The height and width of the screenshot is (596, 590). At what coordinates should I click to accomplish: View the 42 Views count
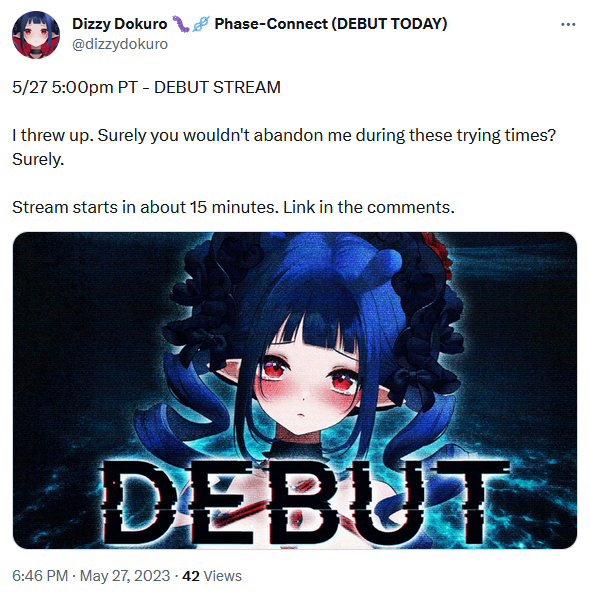[x=212, y=576]
